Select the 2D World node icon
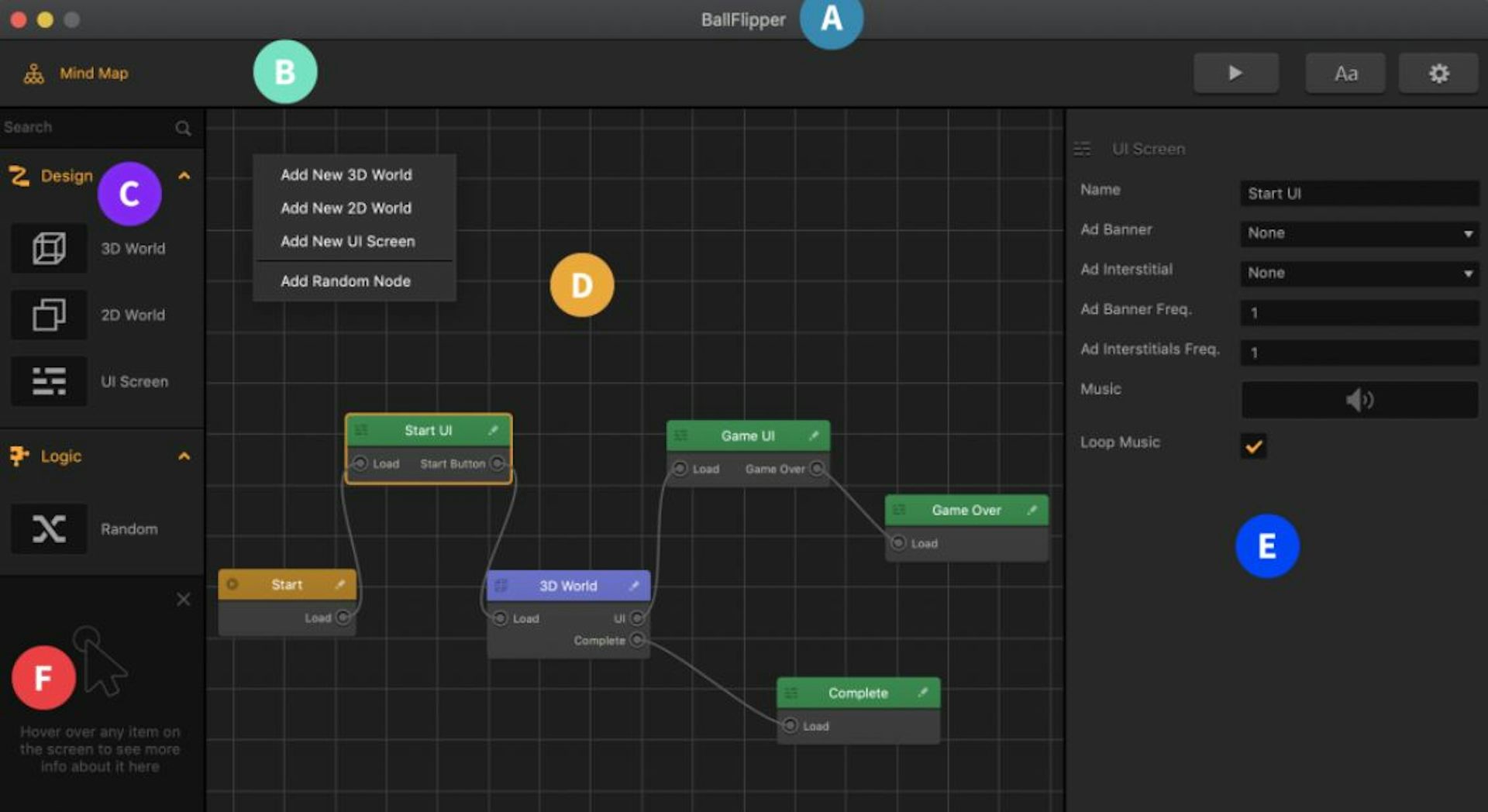1488x812 pixels. 49,315
